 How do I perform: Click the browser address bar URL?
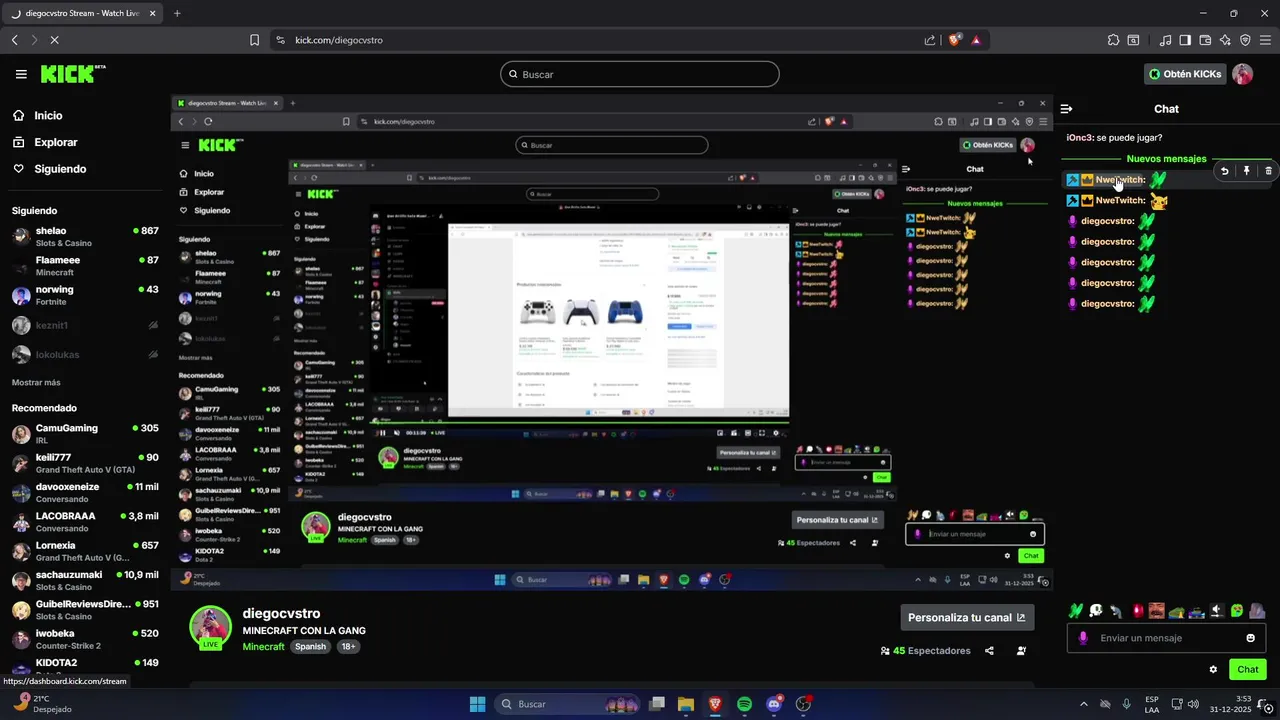point(339,40)
